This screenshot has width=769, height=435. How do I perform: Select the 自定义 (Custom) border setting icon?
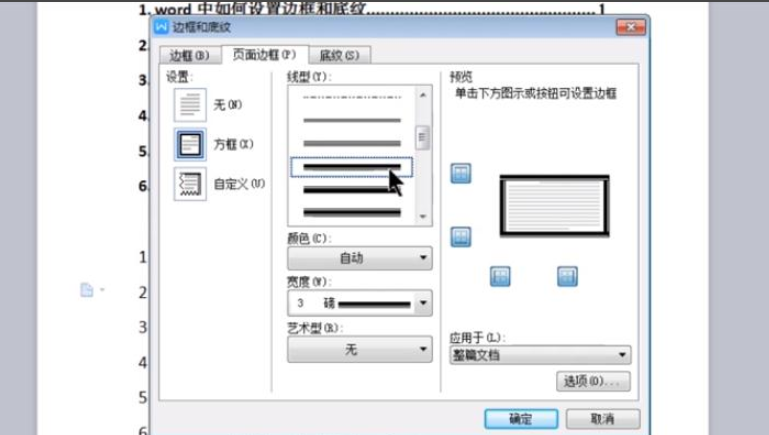190,184
